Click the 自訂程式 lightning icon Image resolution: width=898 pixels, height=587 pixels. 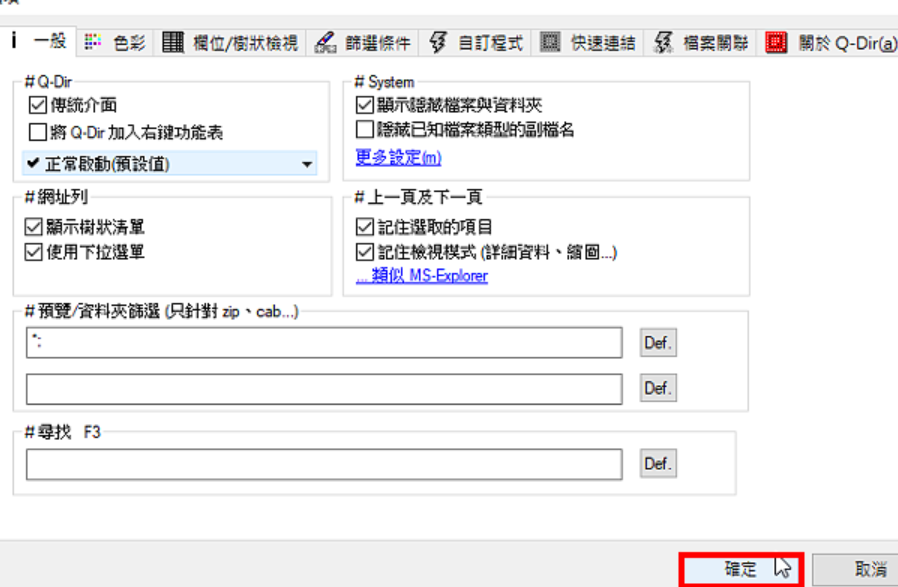point(438,42)
